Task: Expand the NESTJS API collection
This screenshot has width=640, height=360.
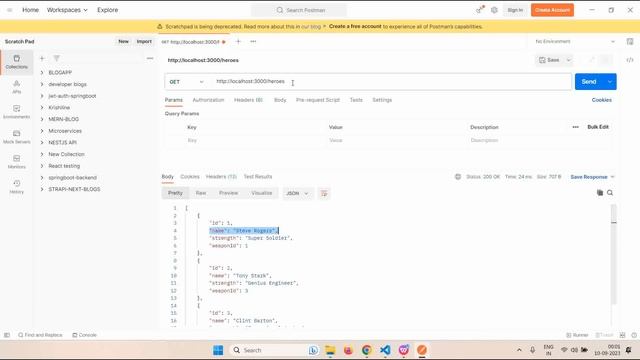Action: 42,142
